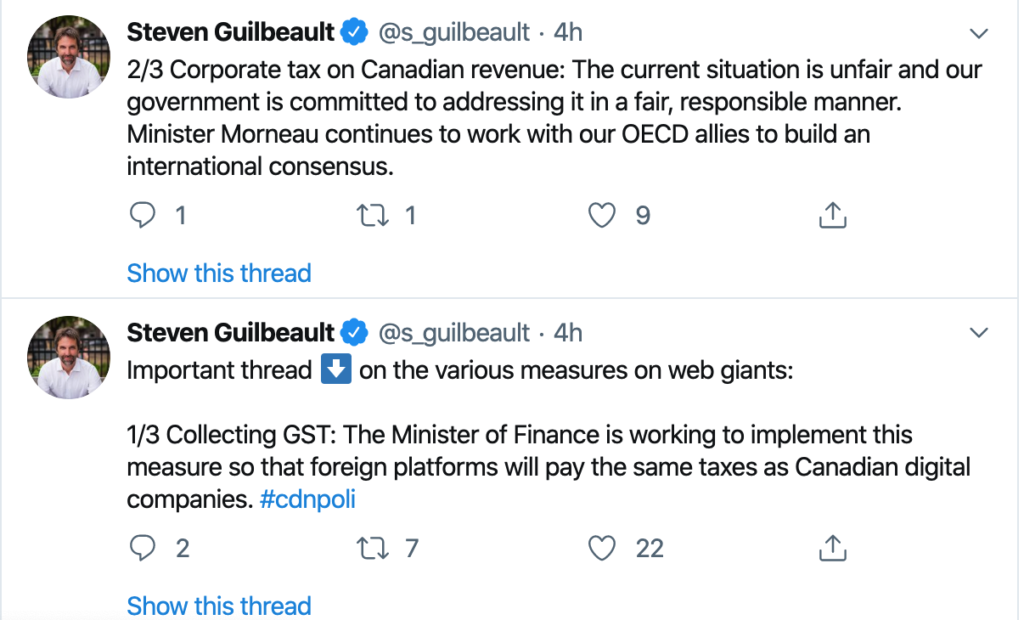Like the 2/3 Corporate tax tweet
This screenshot has height=620, width=1024.
(x=601, y=215)
